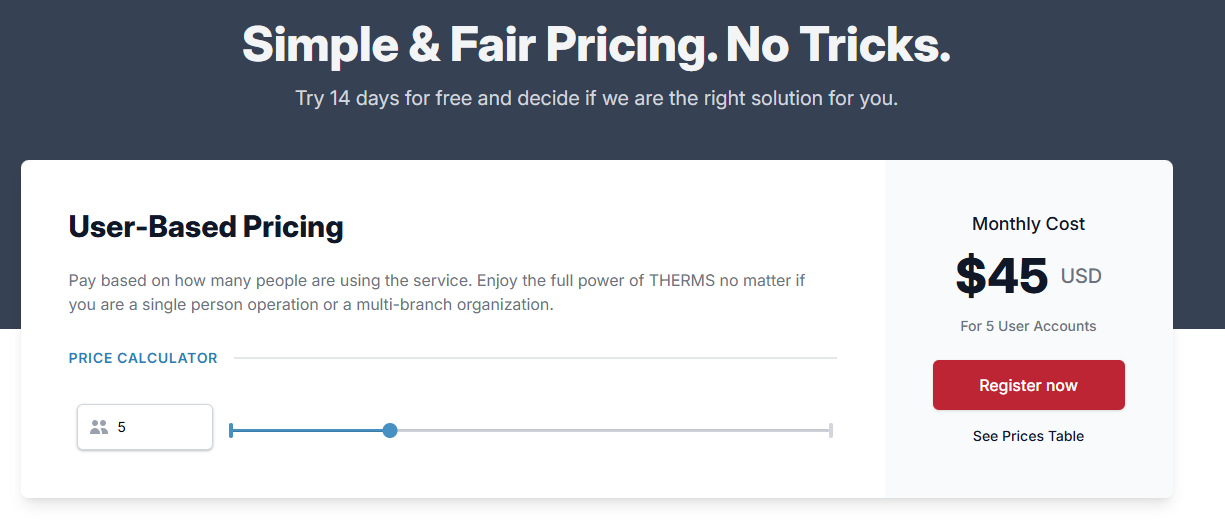Click the number 5 in the input
This screenshot has width=1225, height=520.
pyautogui.click(x=122, y=427)
